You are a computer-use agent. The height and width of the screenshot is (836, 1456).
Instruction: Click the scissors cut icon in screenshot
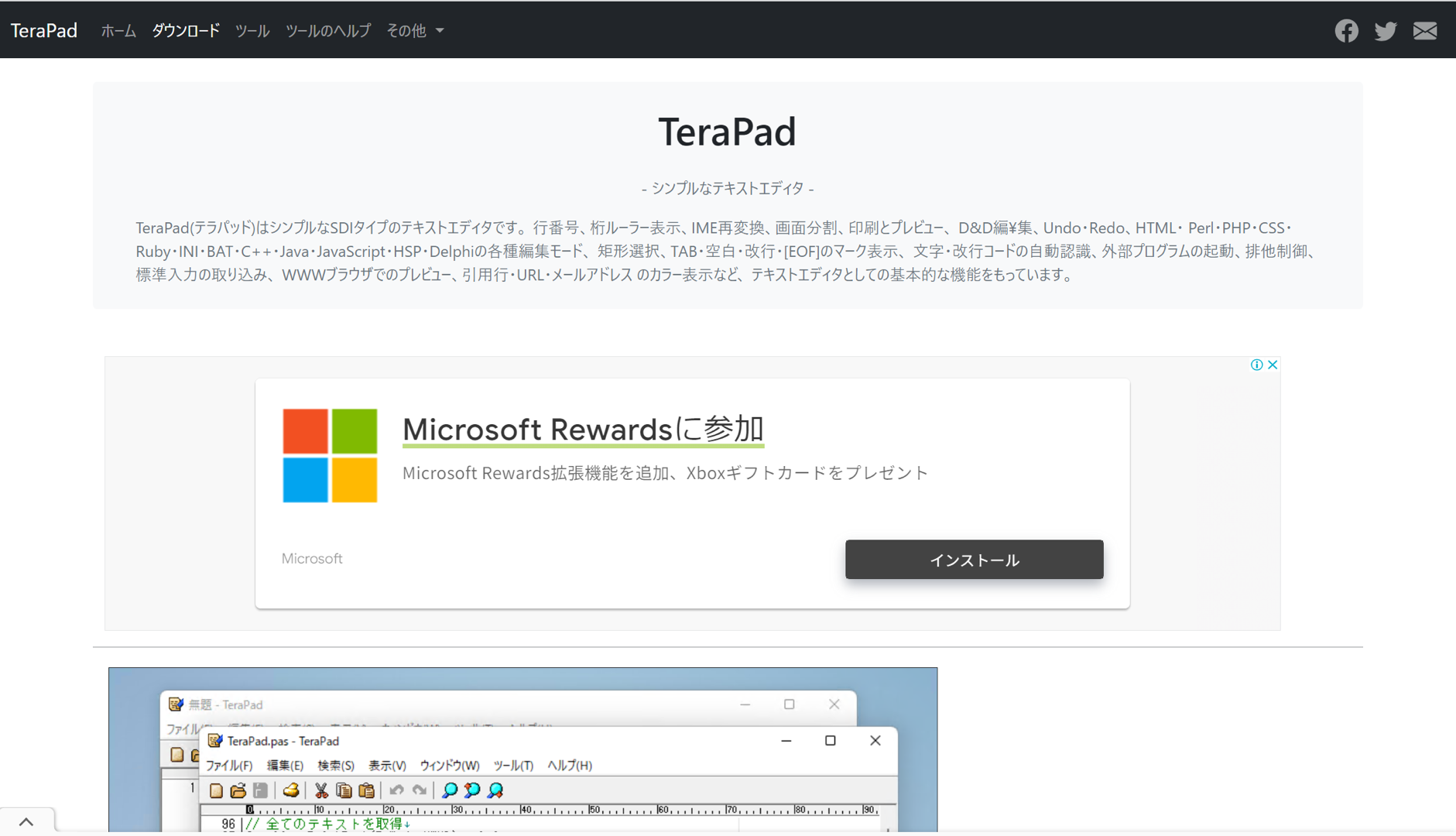320,790
